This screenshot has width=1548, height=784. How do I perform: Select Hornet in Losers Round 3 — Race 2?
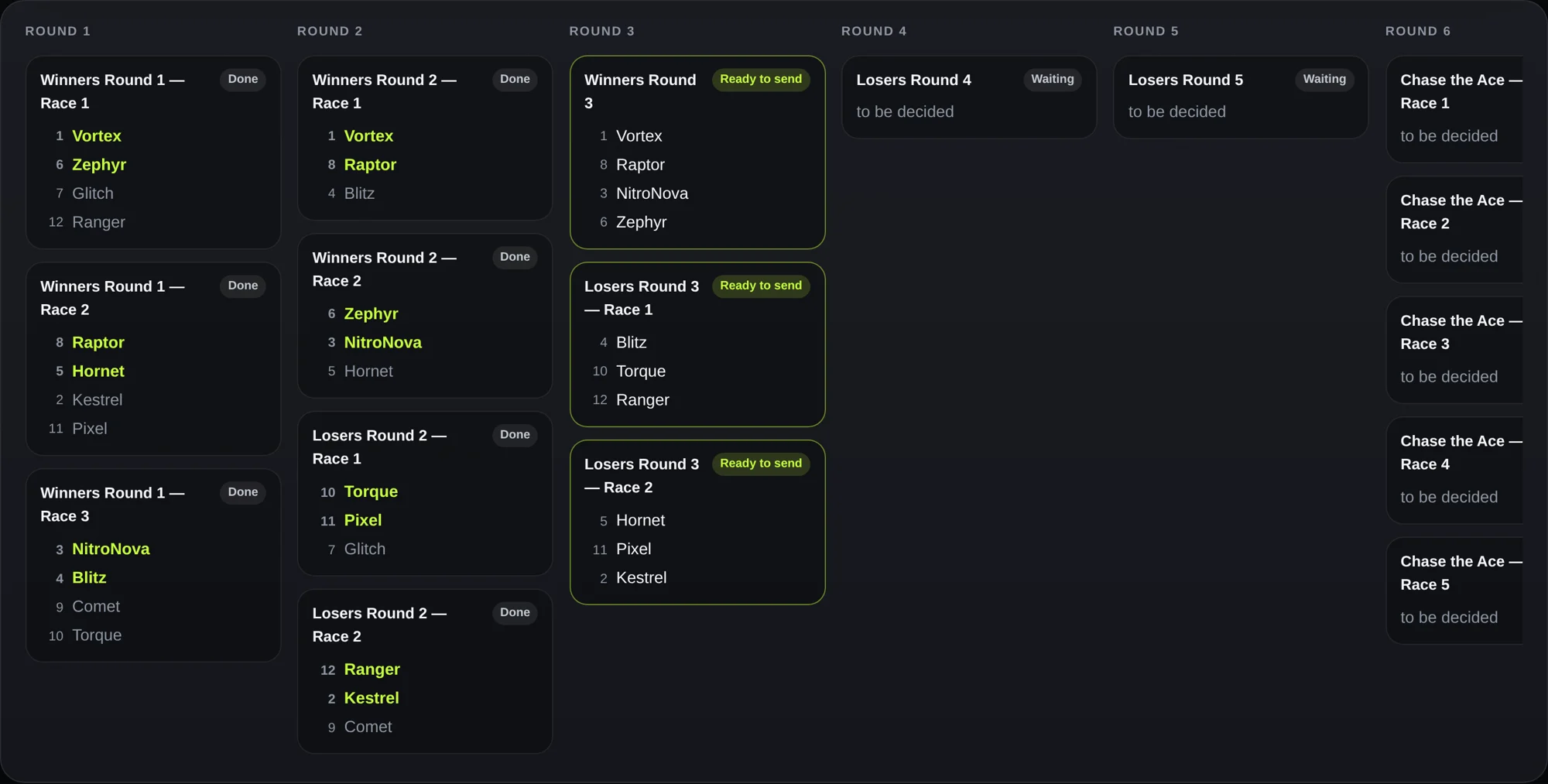(x=641, y=520)
